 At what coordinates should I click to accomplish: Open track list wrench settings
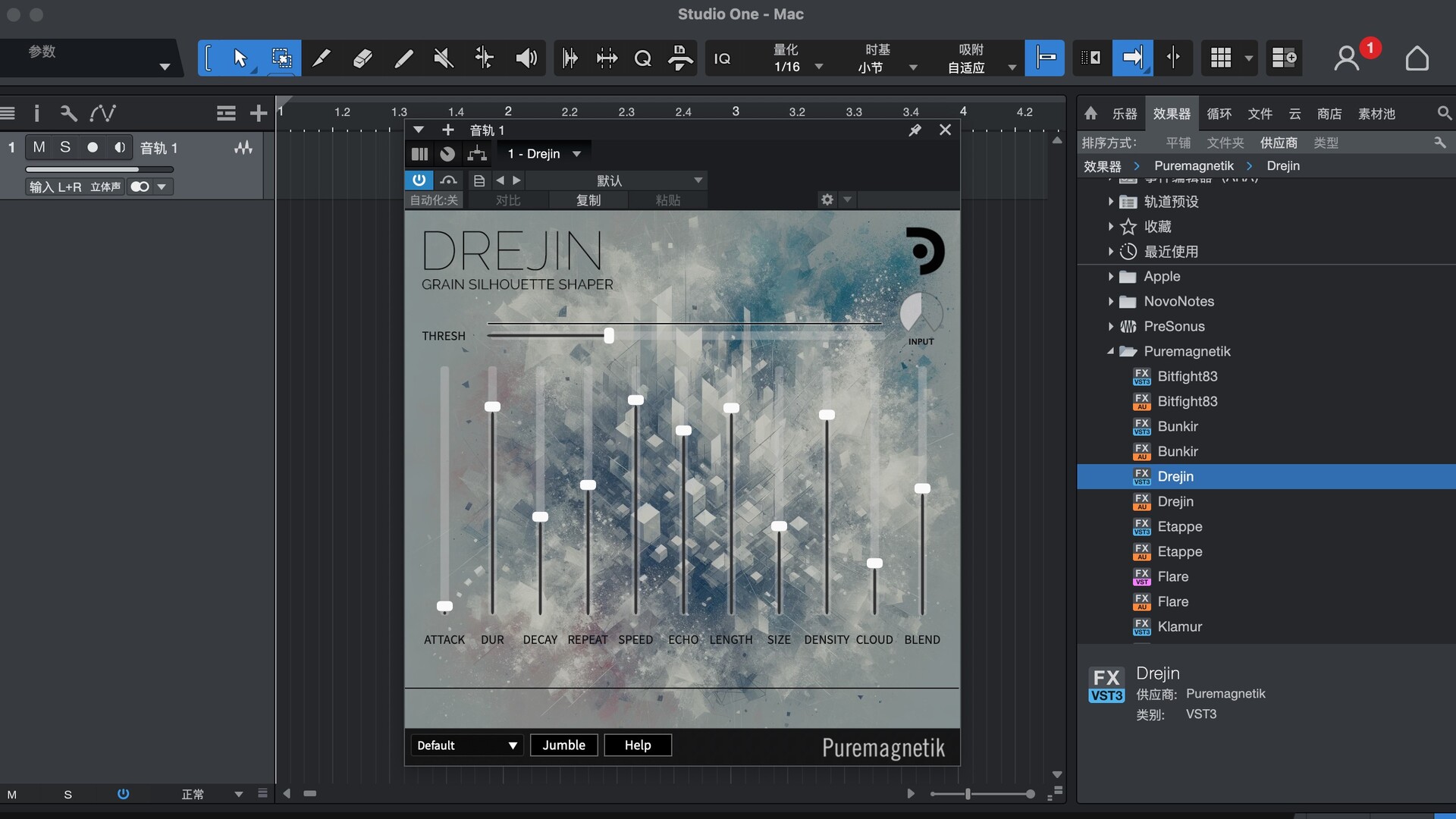pyautogui.click(x=68, y=114)
